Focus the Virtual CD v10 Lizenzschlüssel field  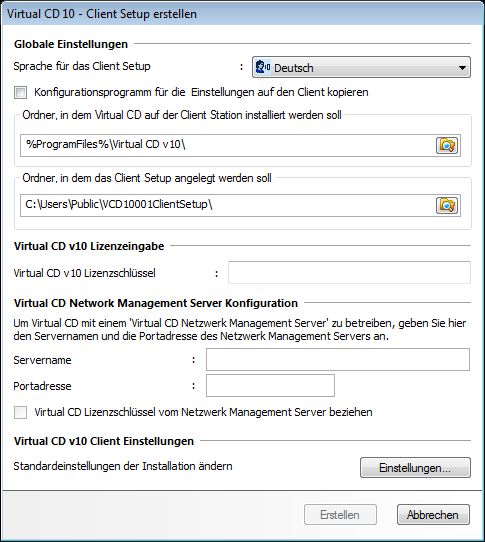(349, 272)
